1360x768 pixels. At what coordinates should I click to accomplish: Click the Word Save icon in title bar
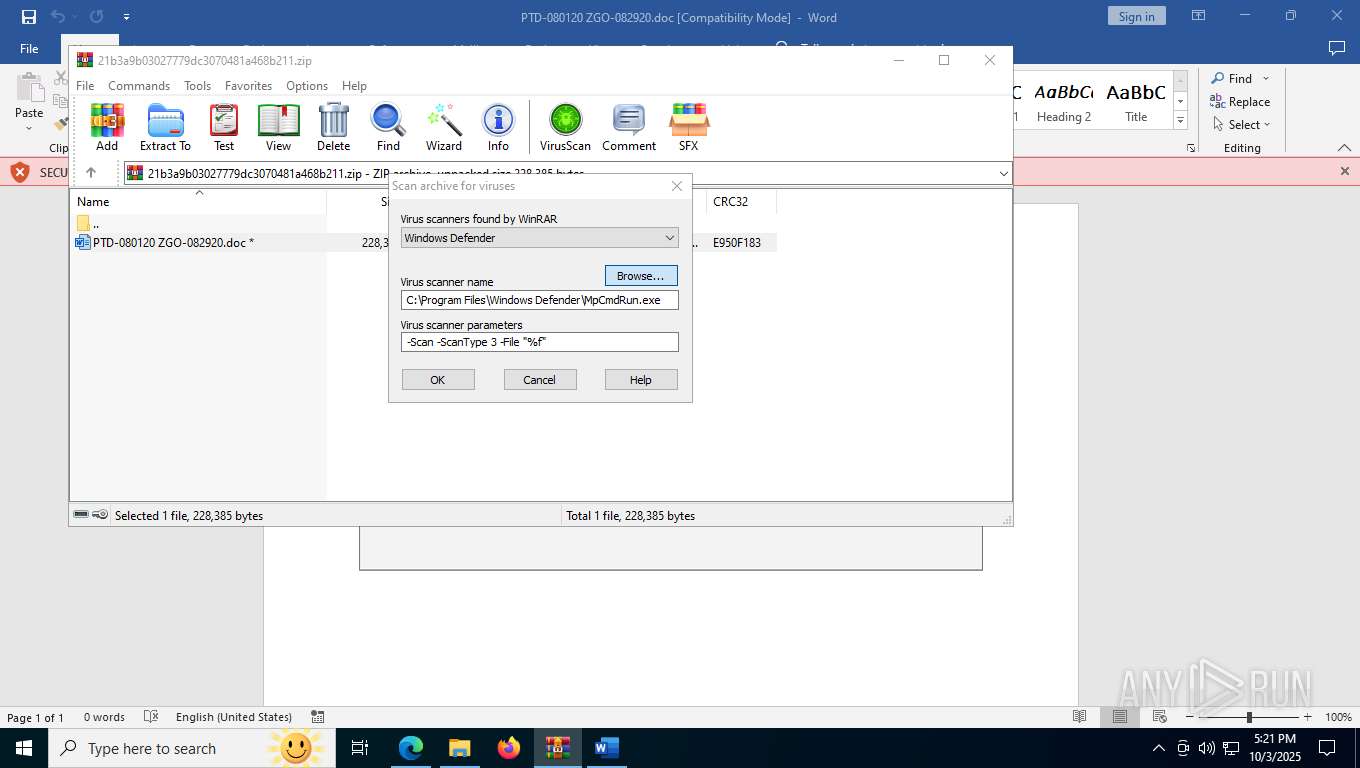click(x=29, y=17)
